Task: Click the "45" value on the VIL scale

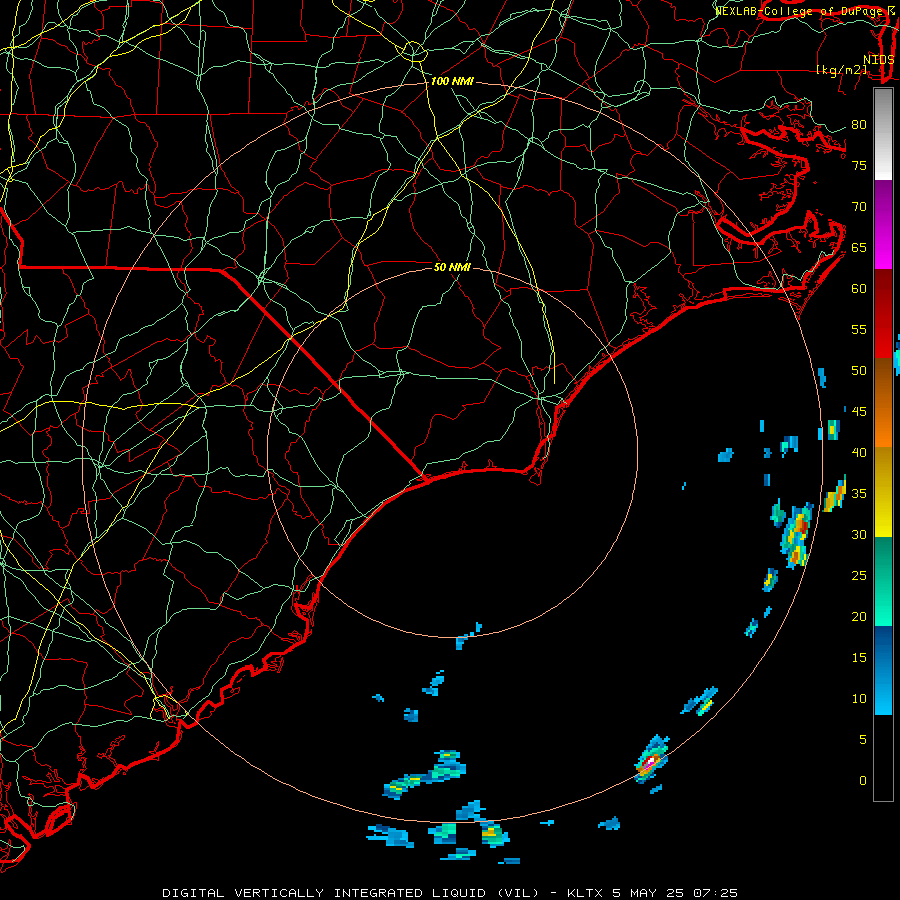Action: [x=859, y=412]
